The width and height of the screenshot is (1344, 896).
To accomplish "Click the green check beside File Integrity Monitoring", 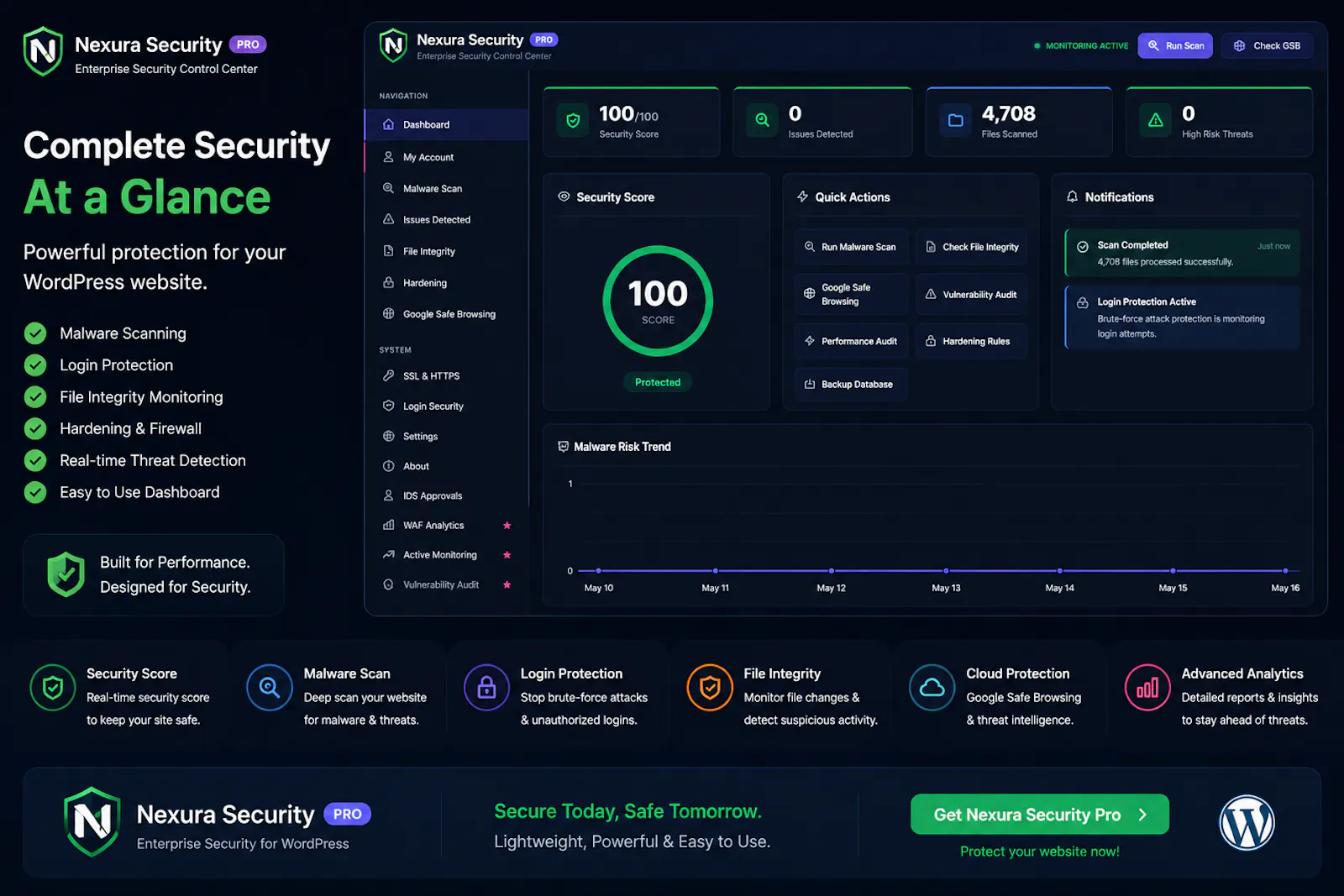I will pyautogui.click(x=35, y=396).
